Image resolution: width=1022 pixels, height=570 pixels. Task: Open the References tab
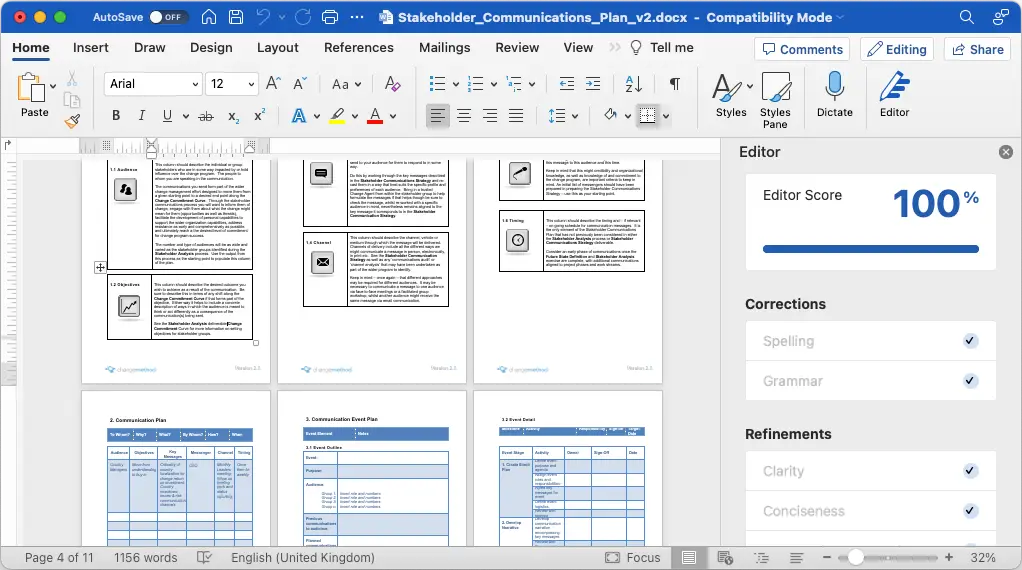pyautogui.click(x=358, y=48)
